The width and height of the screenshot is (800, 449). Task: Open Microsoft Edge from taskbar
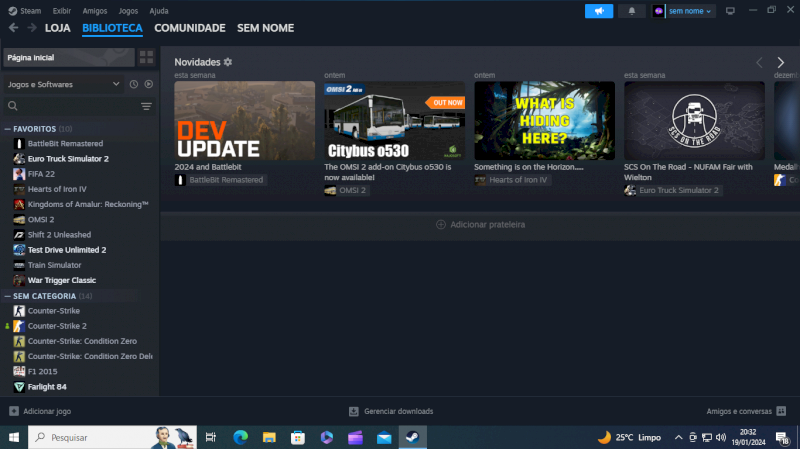tap(240, 437)
